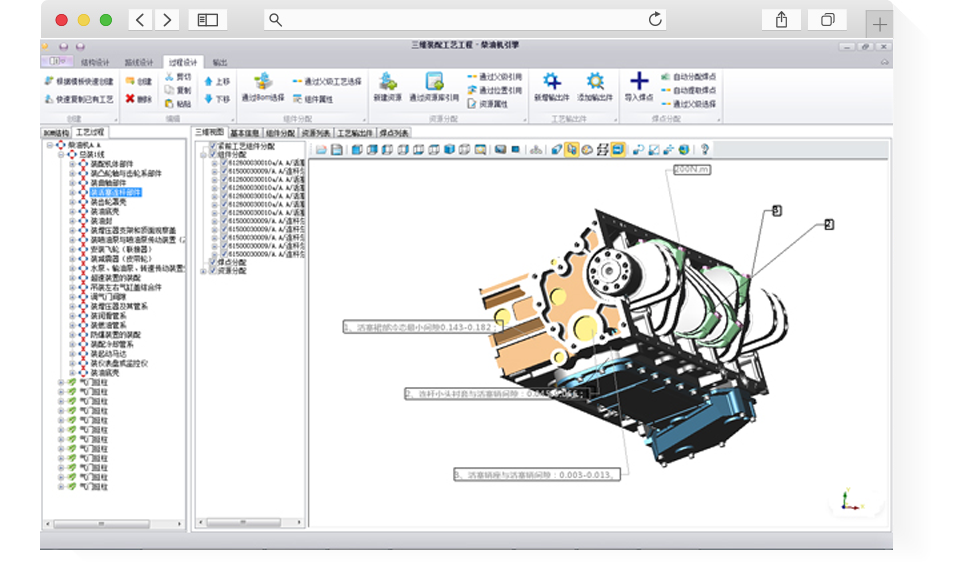The image size is (975, 564).
Task: Click the 新增输出件 gear icon
Action: 551,82
